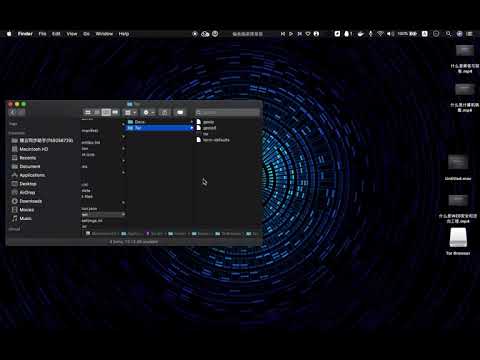Switch Finder to gallery view
This screenshot has width=480, height=360.
click(115, 113)
